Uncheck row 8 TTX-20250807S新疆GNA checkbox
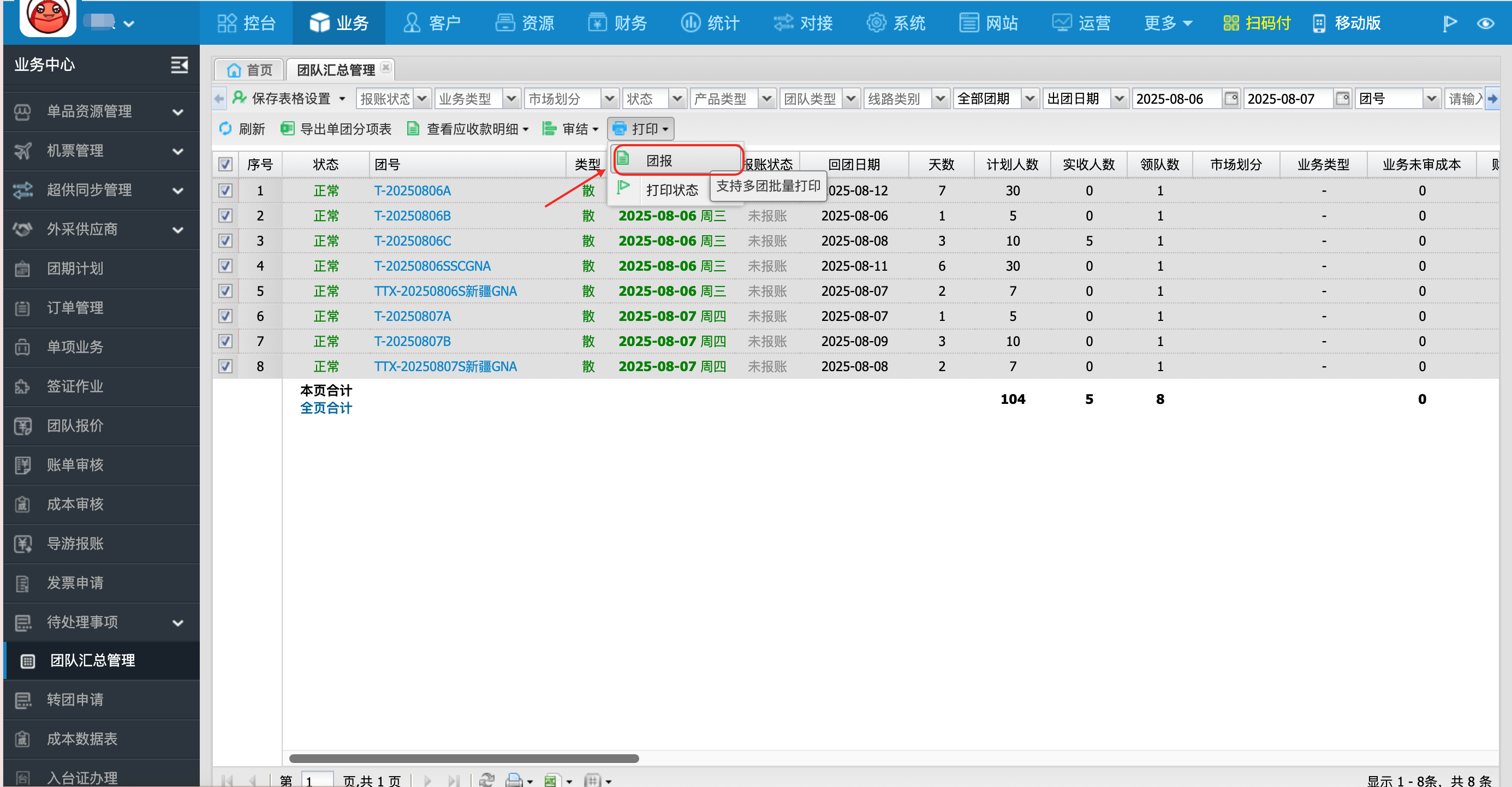The height and width of the screenshot is (787, 1512). pos(225,366)
